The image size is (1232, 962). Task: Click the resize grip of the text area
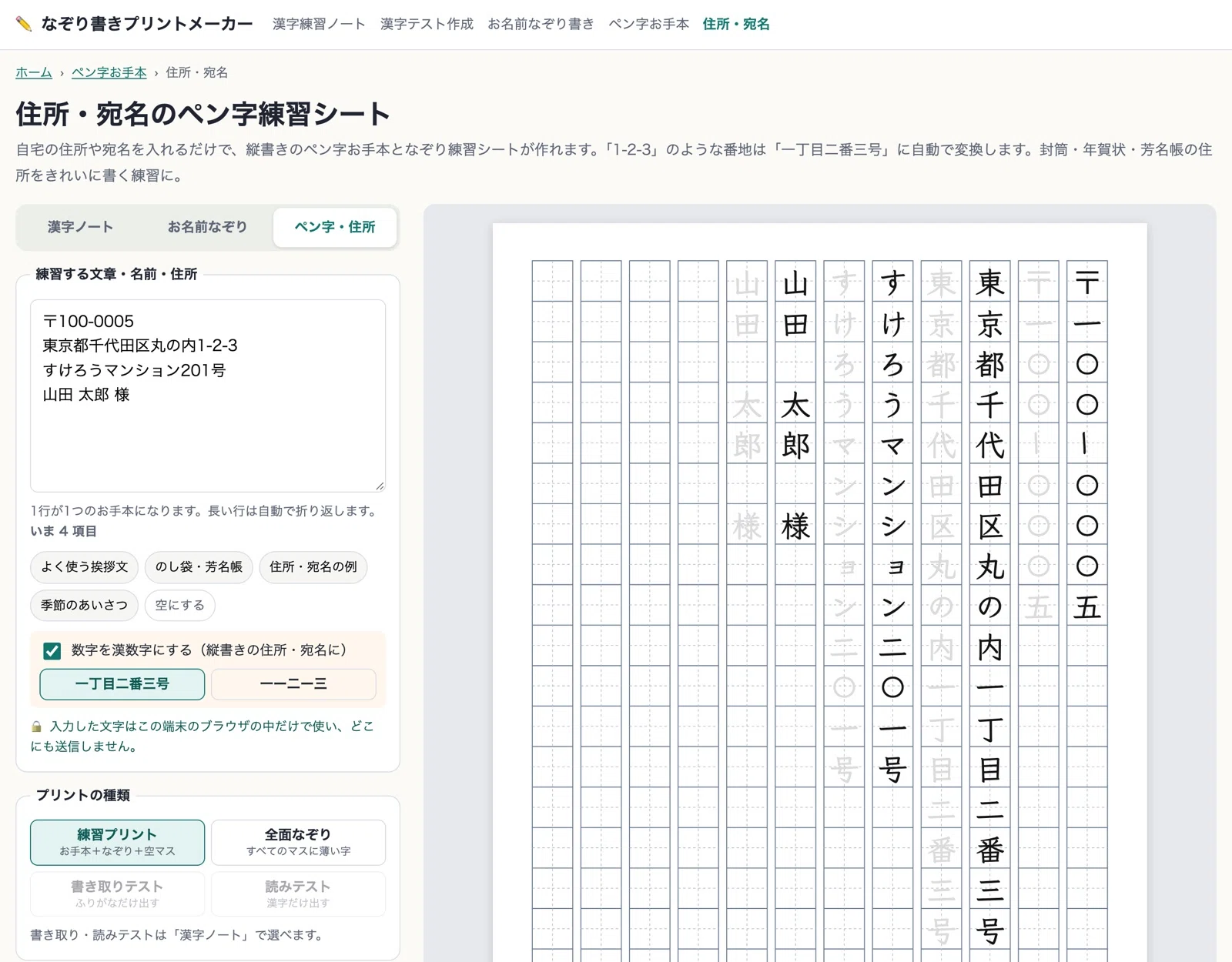click(380, 486)
